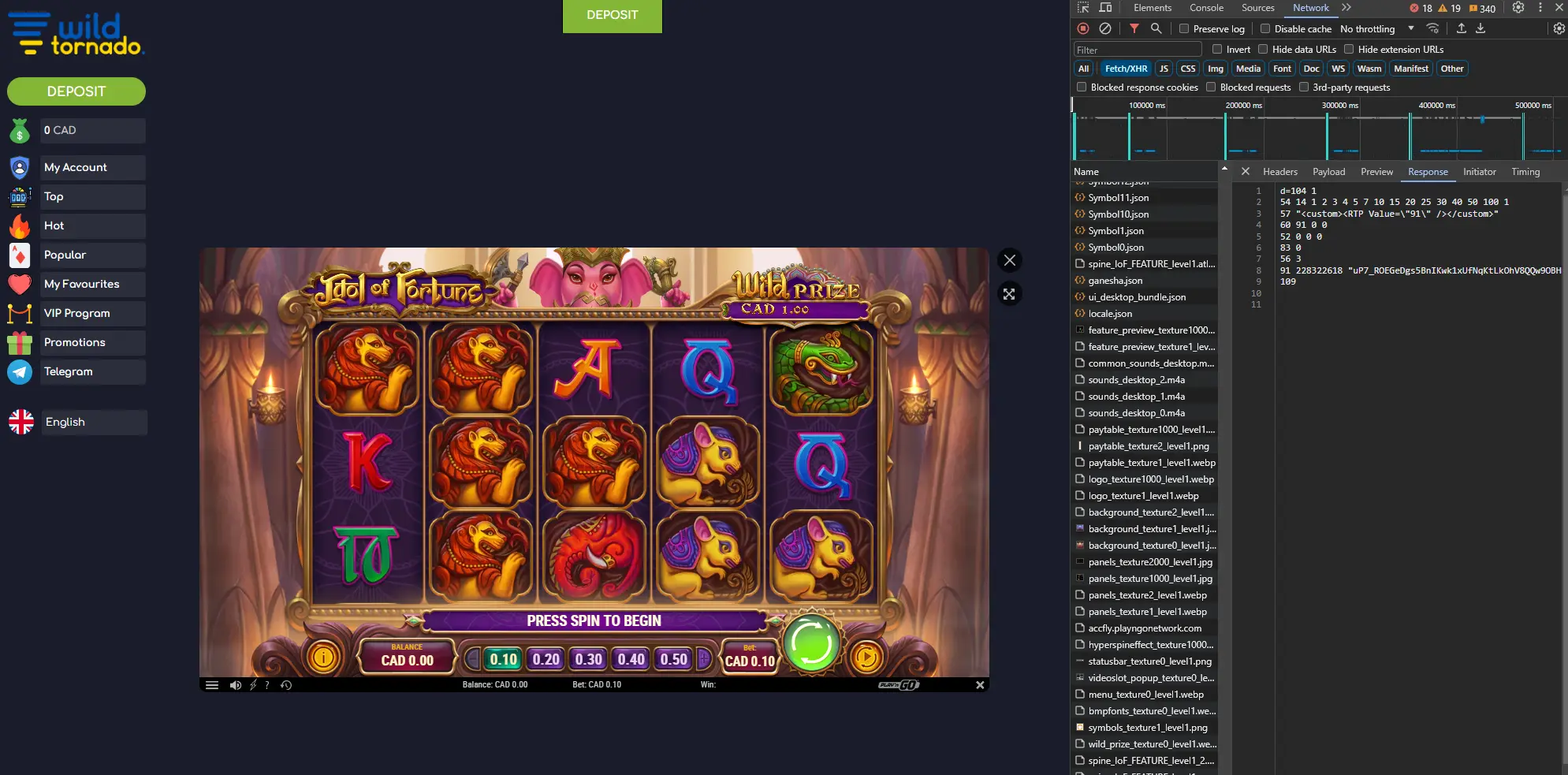Filter requests by Fetch/XHR
This screenshot has width=1568, height=775.
pyautogui.click(x=1126, y=69)
